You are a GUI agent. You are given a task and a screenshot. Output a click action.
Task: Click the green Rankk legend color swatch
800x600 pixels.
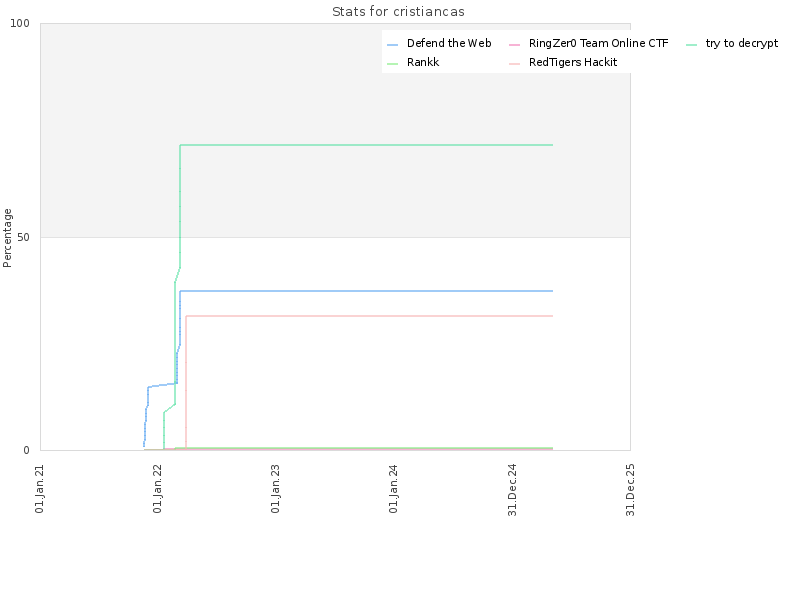(x=392, y=64)
